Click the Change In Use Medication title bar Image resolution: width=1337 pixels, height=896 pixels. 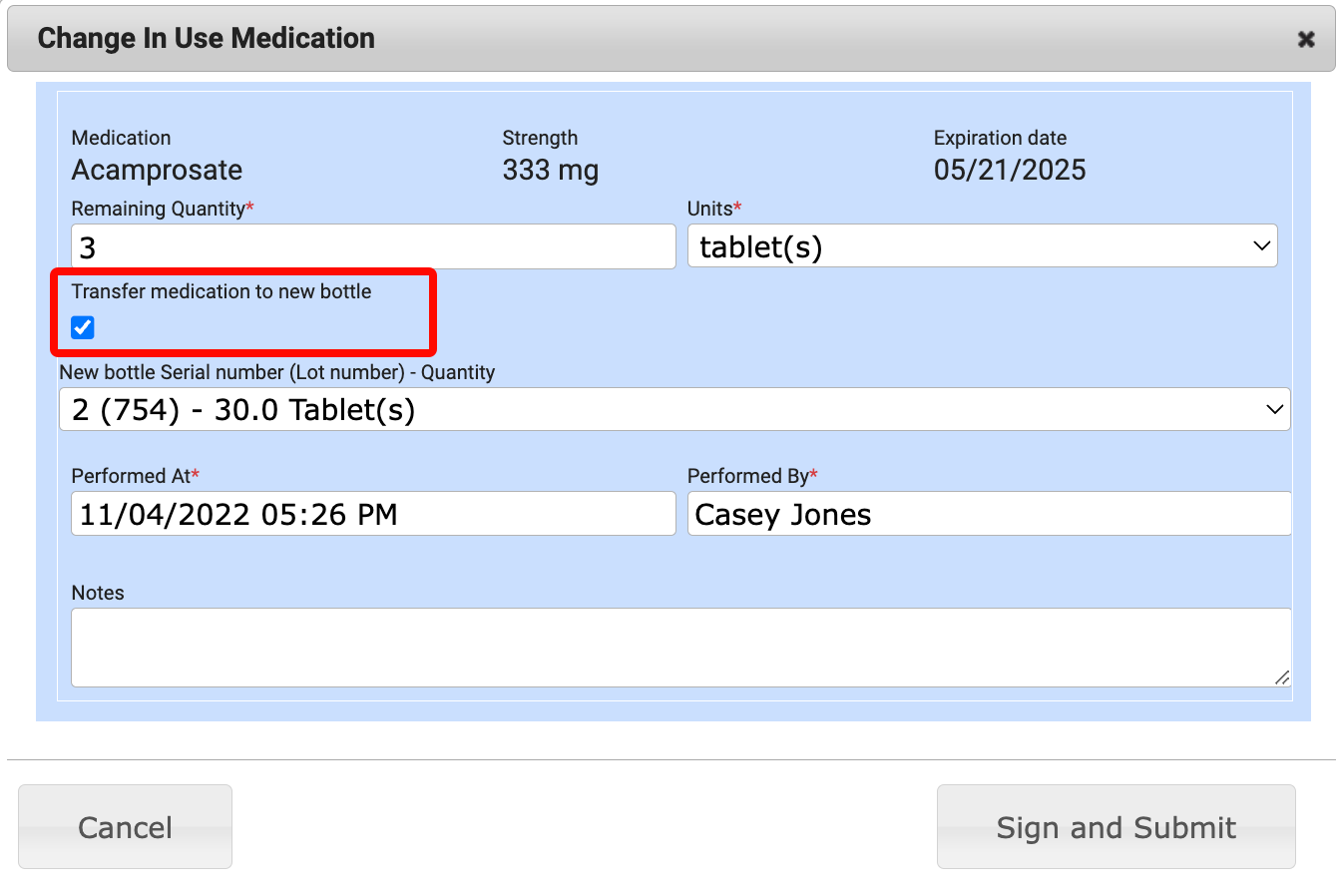[599, 39]
